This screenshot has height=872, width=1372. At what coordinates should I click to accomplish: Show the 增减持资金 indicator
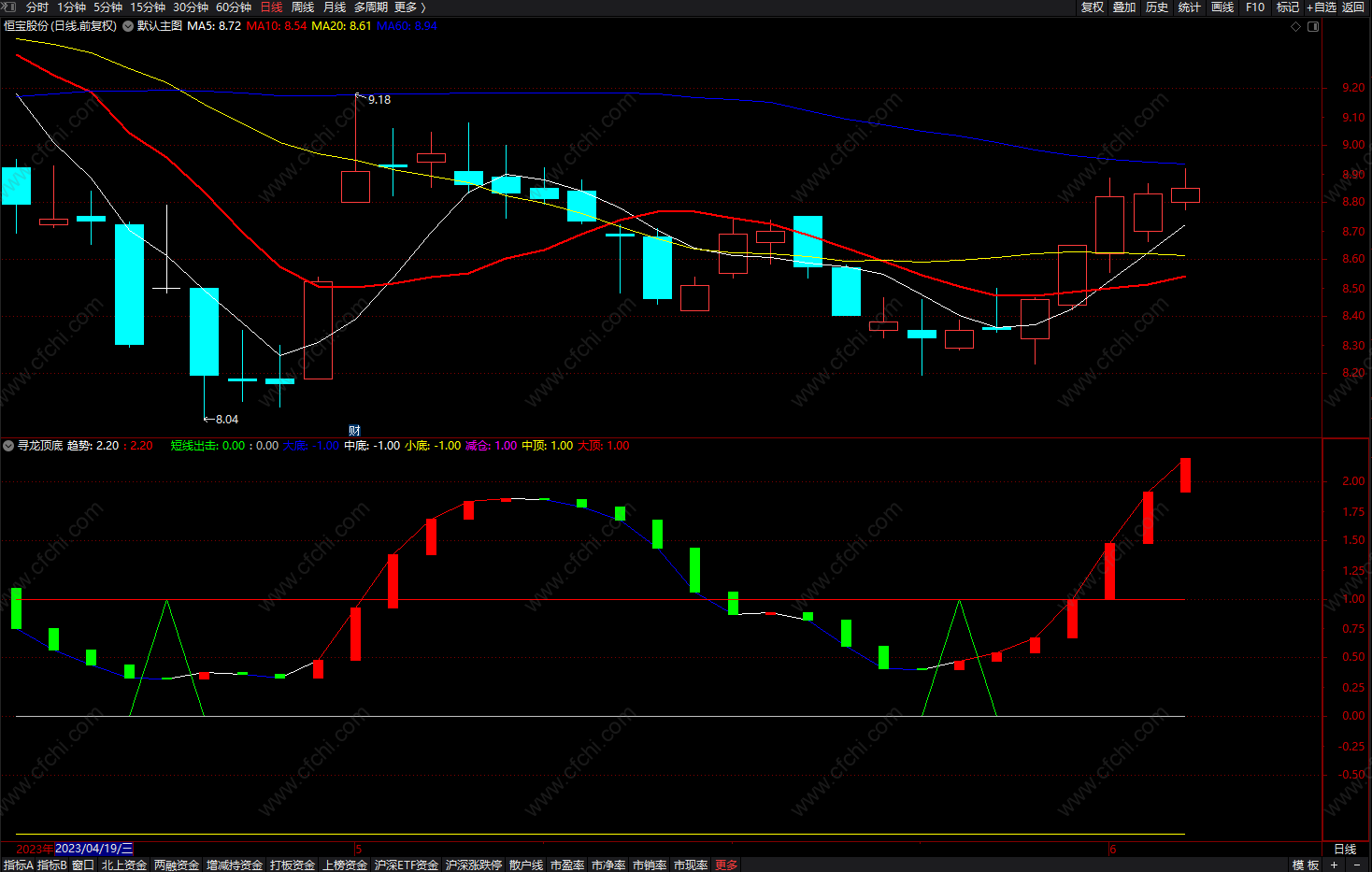235,865
